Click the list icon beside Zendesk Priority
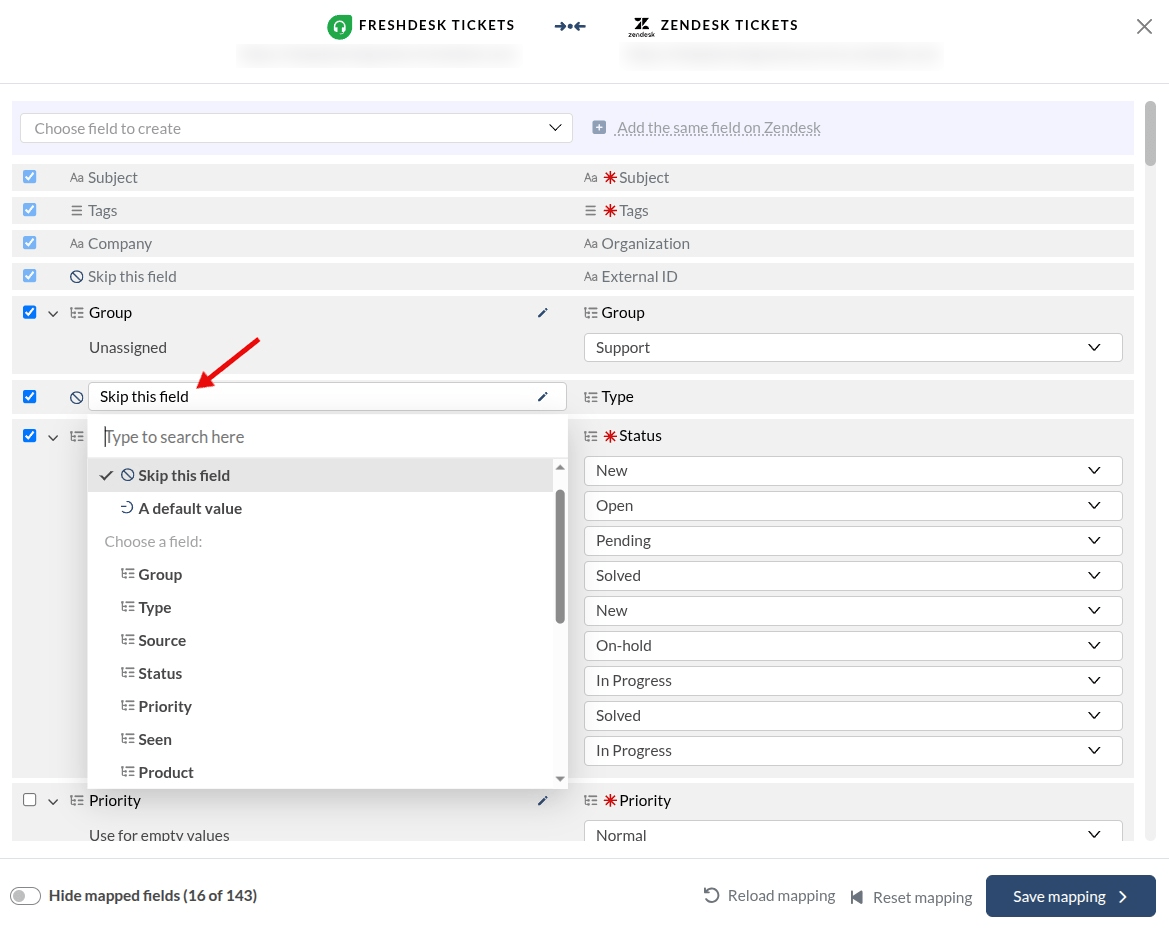Image resolution: width=1169 pixels, height=929 pixels. point(590,801)
